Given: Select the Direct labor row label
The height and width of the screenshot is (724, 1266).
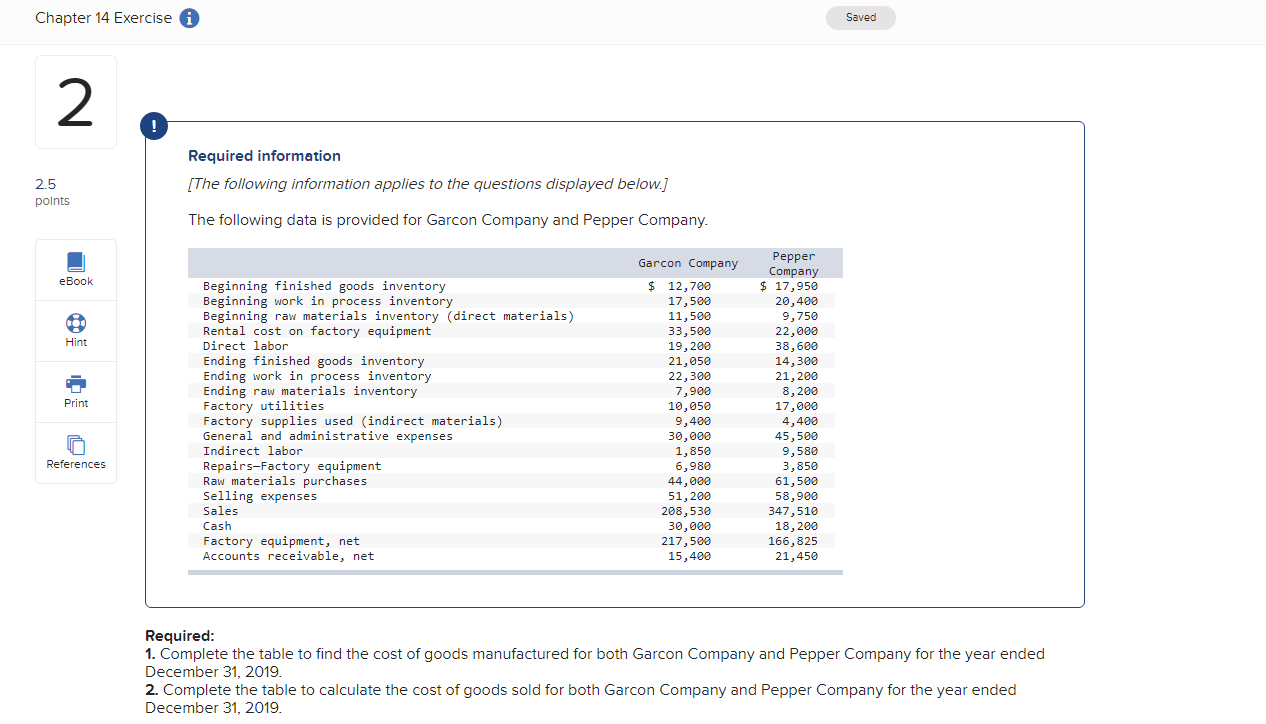Looking at the screenshot, I should [x=245, y=346].
